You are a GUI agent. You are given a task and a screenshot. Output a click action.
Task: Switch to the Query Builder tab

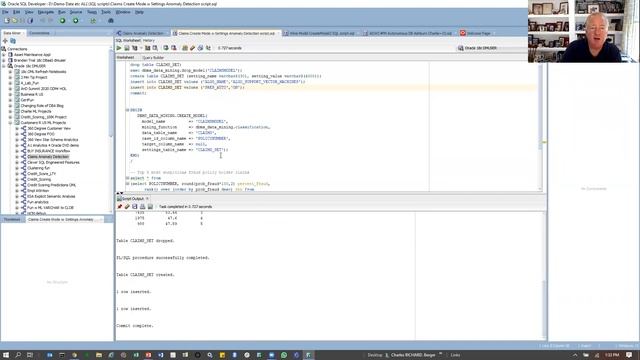click(153, 58)
